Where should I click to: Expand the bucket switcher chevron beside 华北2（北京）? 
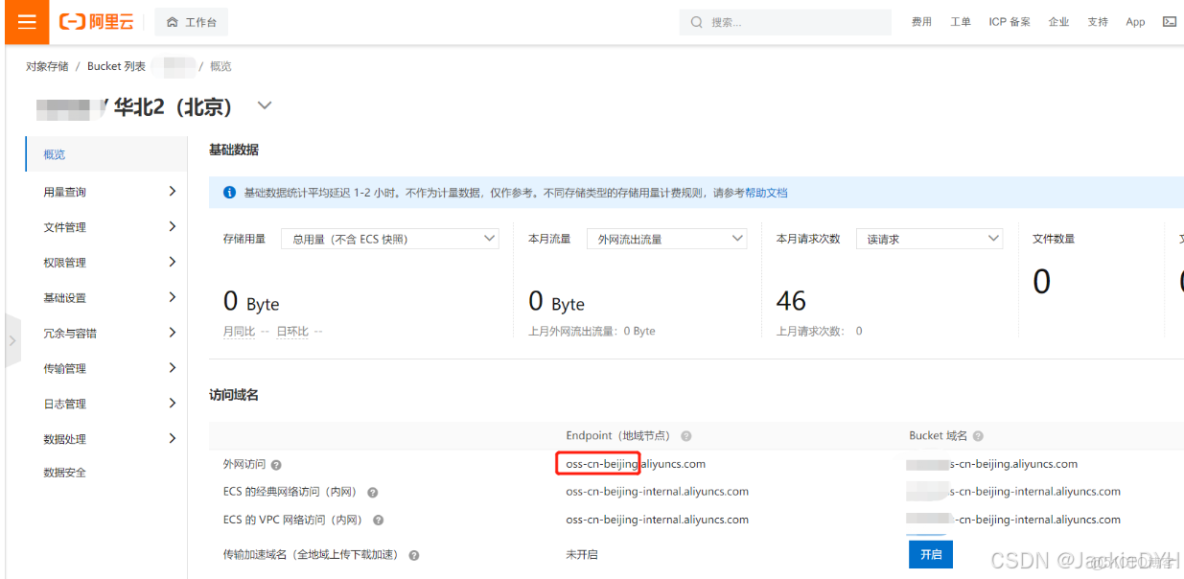[x=264, y=104]
